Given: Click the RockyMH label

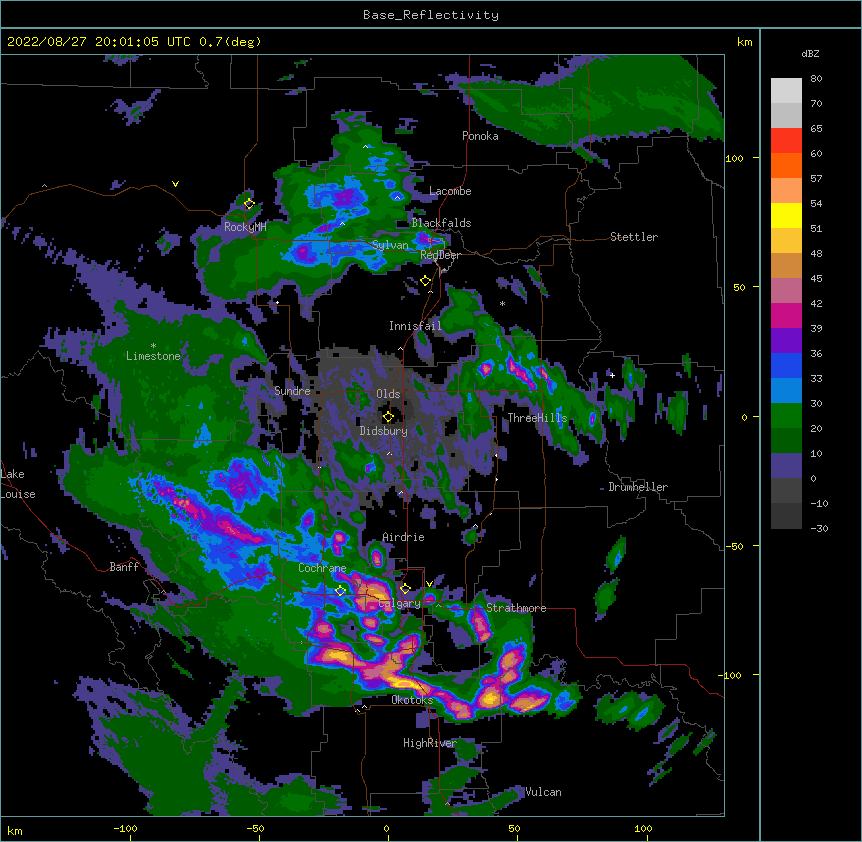Looking at the screenshot, I should point(245,227).
